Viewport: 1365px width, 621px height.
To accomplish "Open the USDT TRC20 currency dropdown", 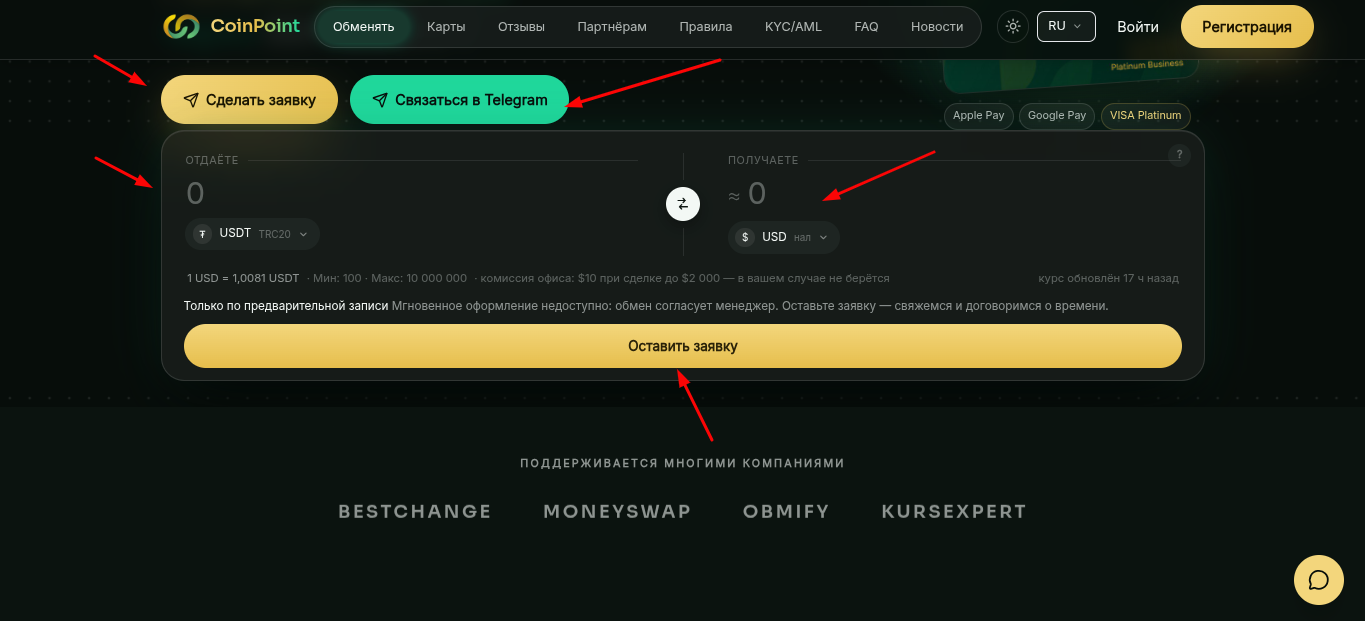I will (253, 234).
